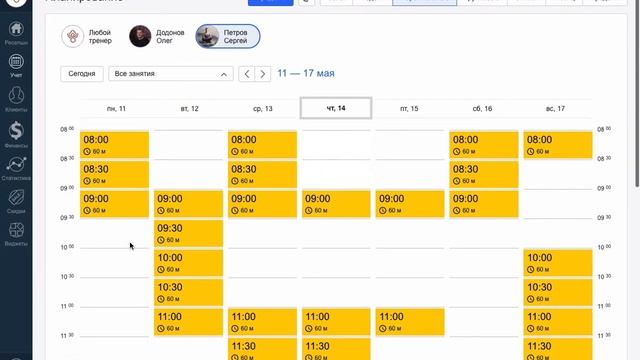Select the вс, 17 day header

(x=555, y=109)
